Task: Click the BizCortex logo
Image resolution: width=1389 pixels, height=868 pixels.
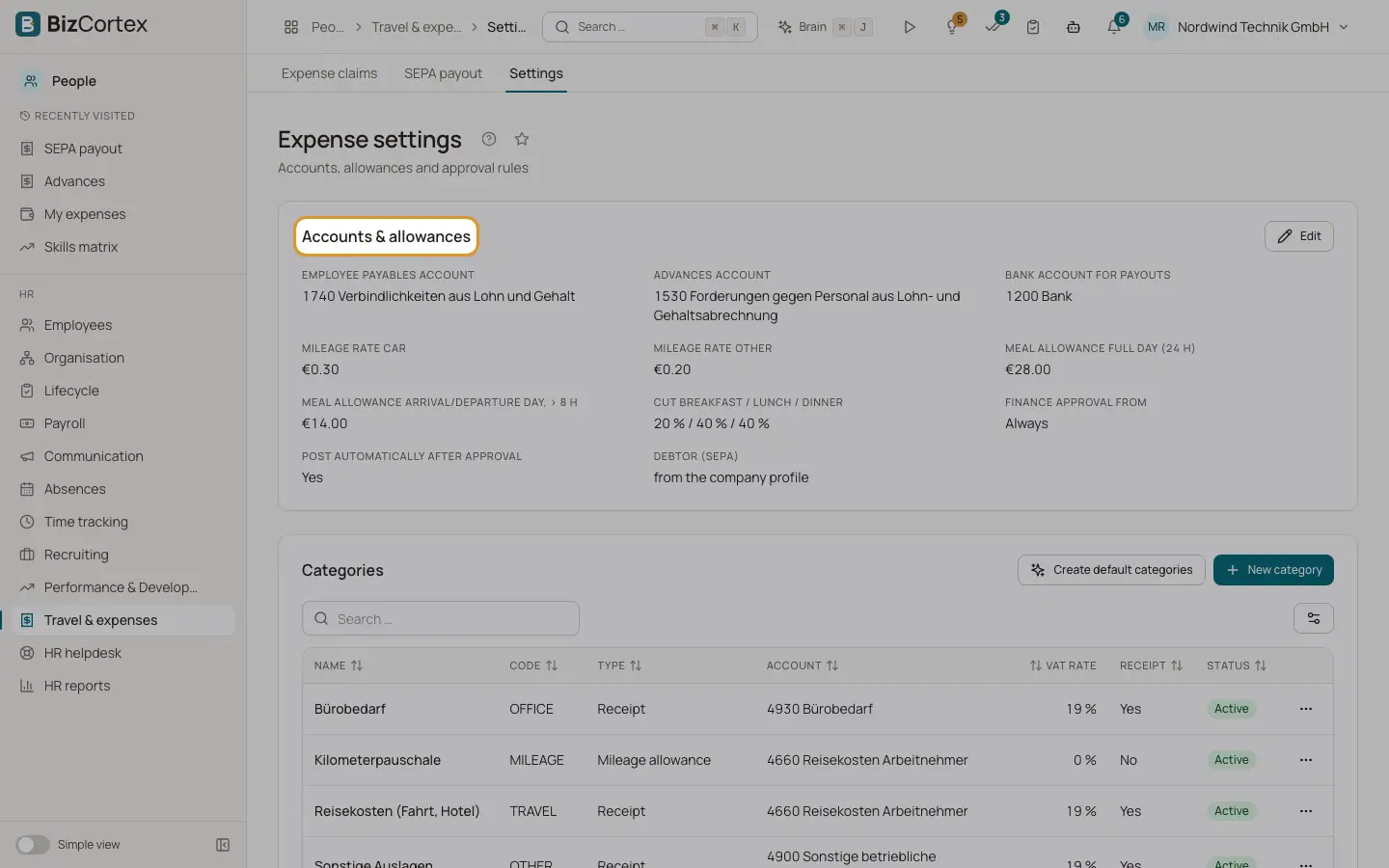Action: pyautogui.click(x=82, y=24)
